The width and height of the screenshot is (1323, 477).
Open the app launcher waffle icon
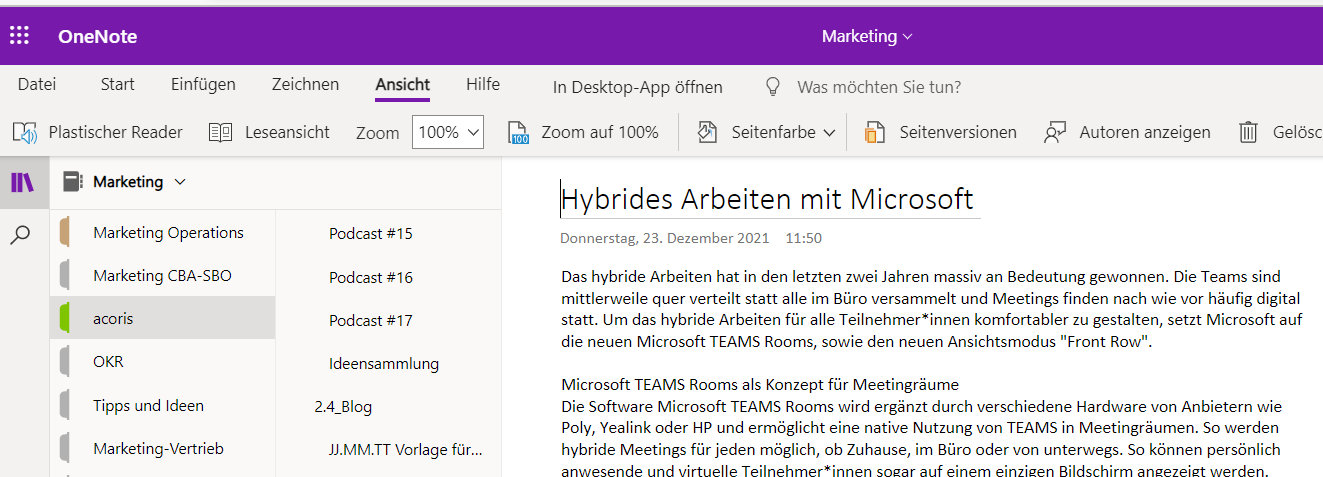[x=19, y=36]
